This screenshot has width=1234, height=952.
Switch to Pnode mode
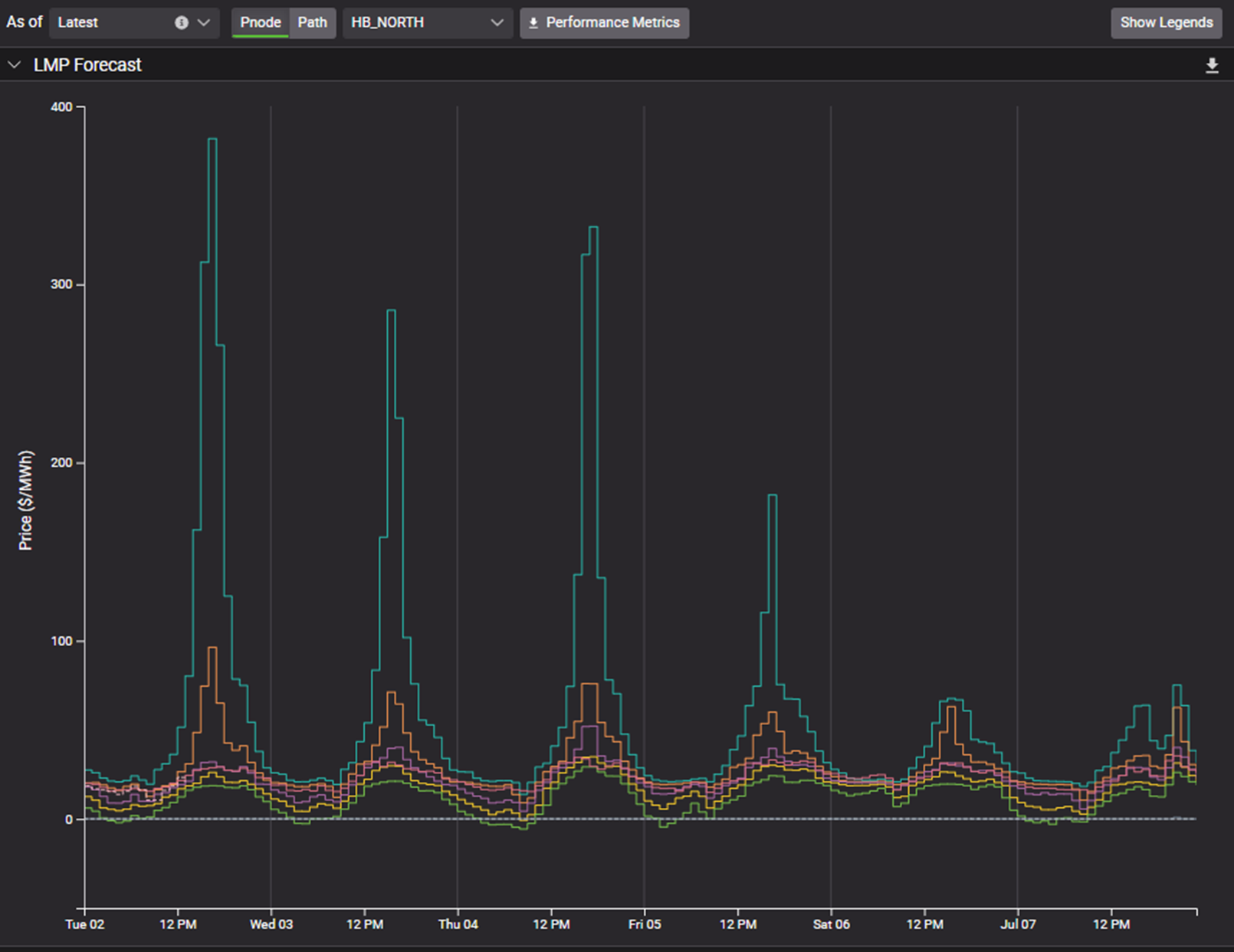coord(260,23)
